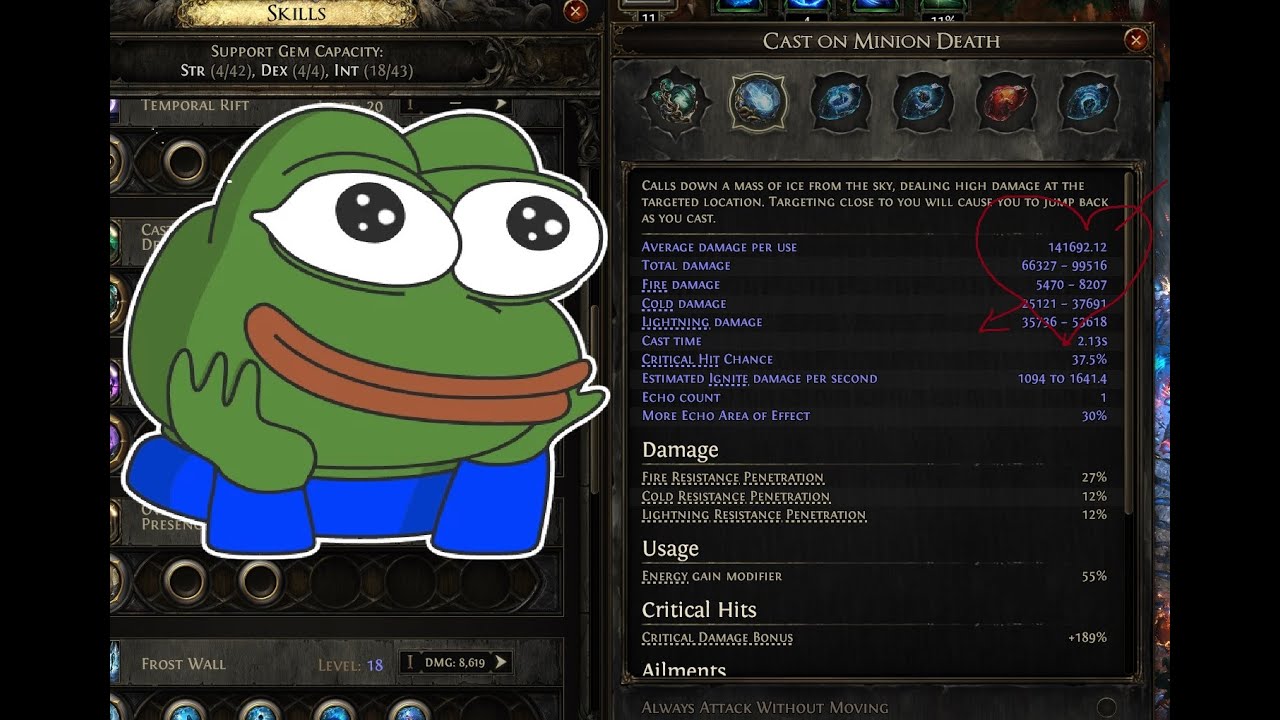
Task: Expand Frost Wall DMG 8,619 details arrow
Action: point(501,662)
